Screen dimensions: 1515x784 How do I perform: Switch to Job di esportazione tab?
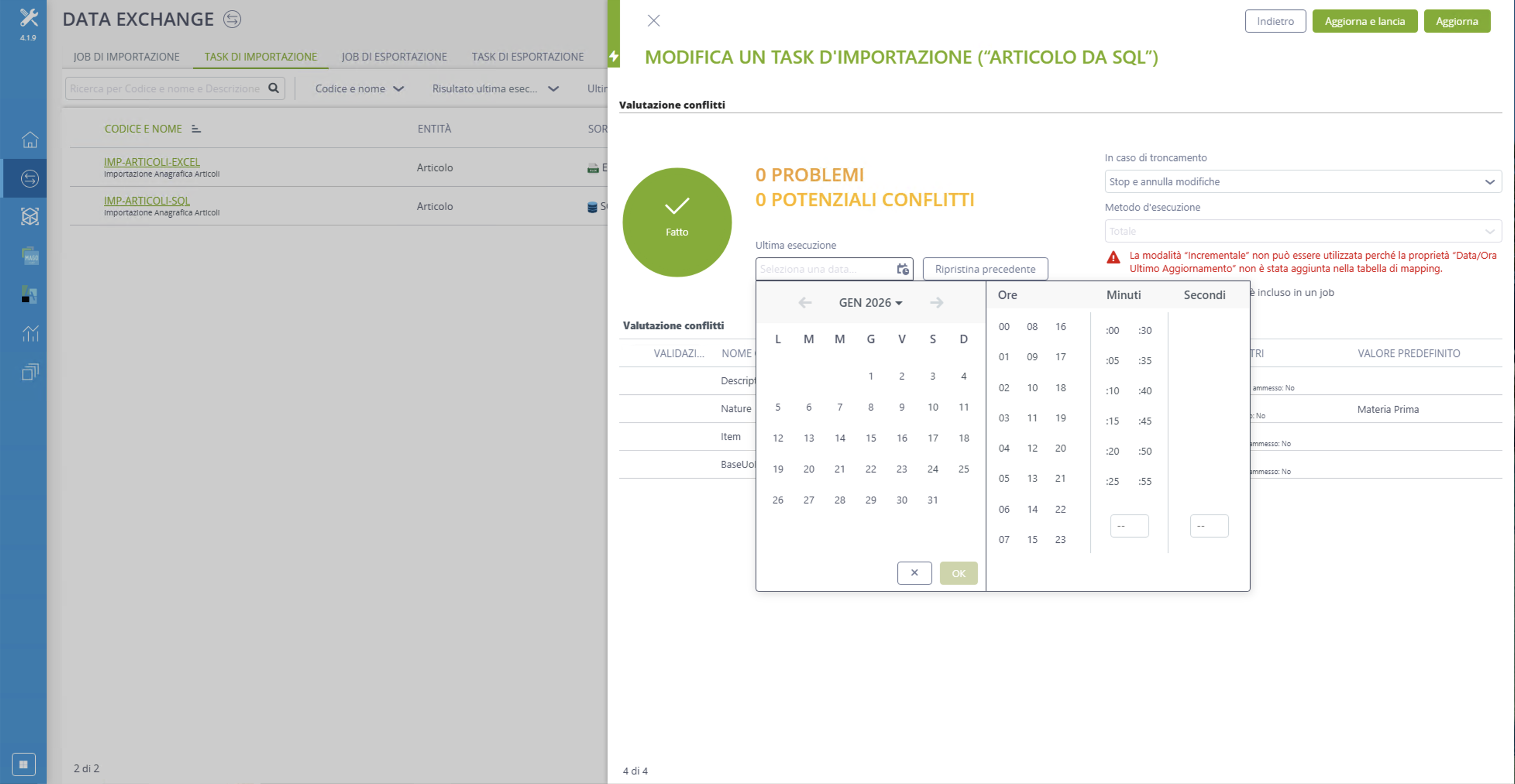(394, 57)
